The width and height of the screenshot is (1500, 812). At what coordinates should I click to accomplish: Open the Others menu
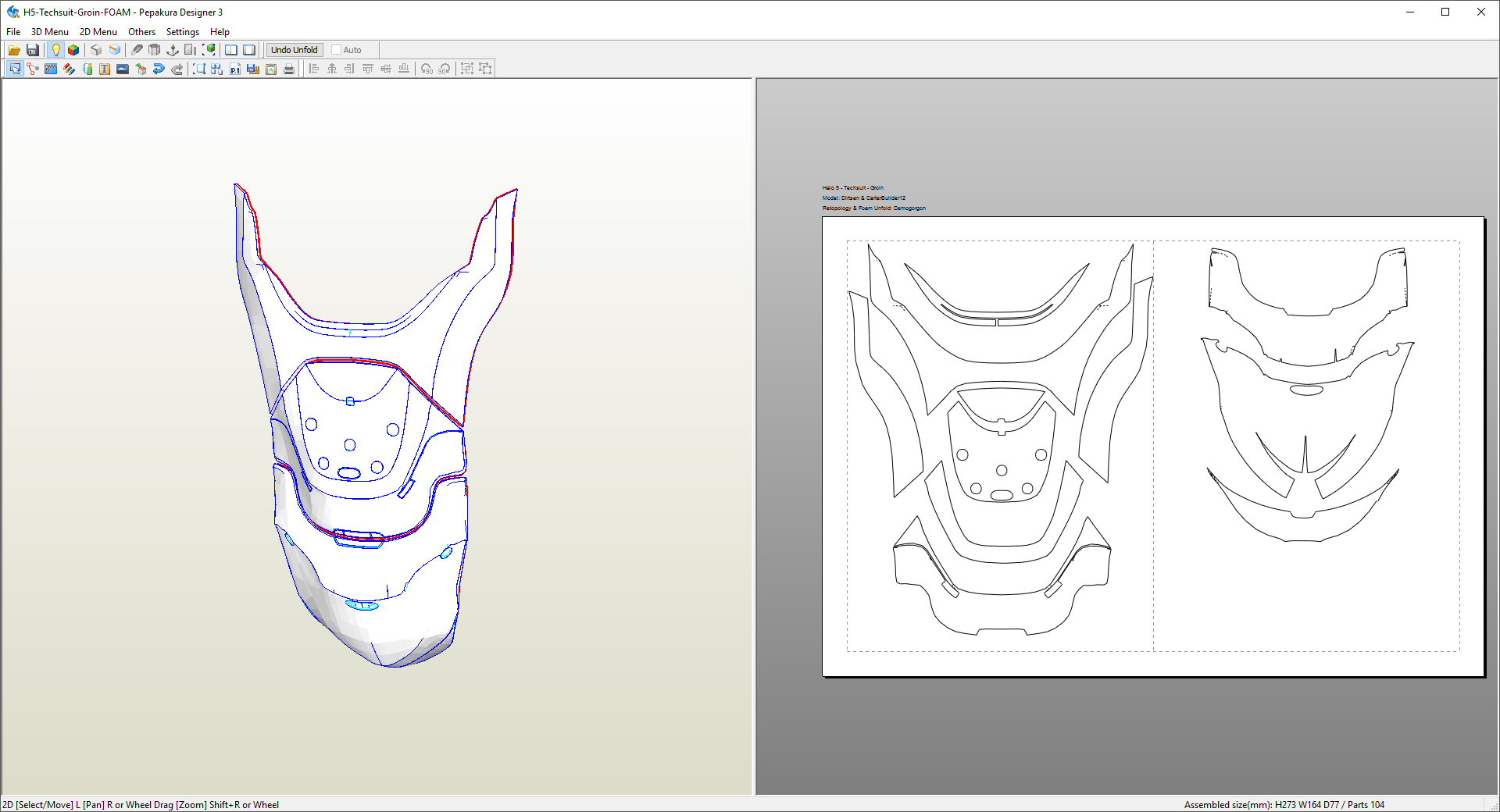pyautogui.click(x=141, y=32)
